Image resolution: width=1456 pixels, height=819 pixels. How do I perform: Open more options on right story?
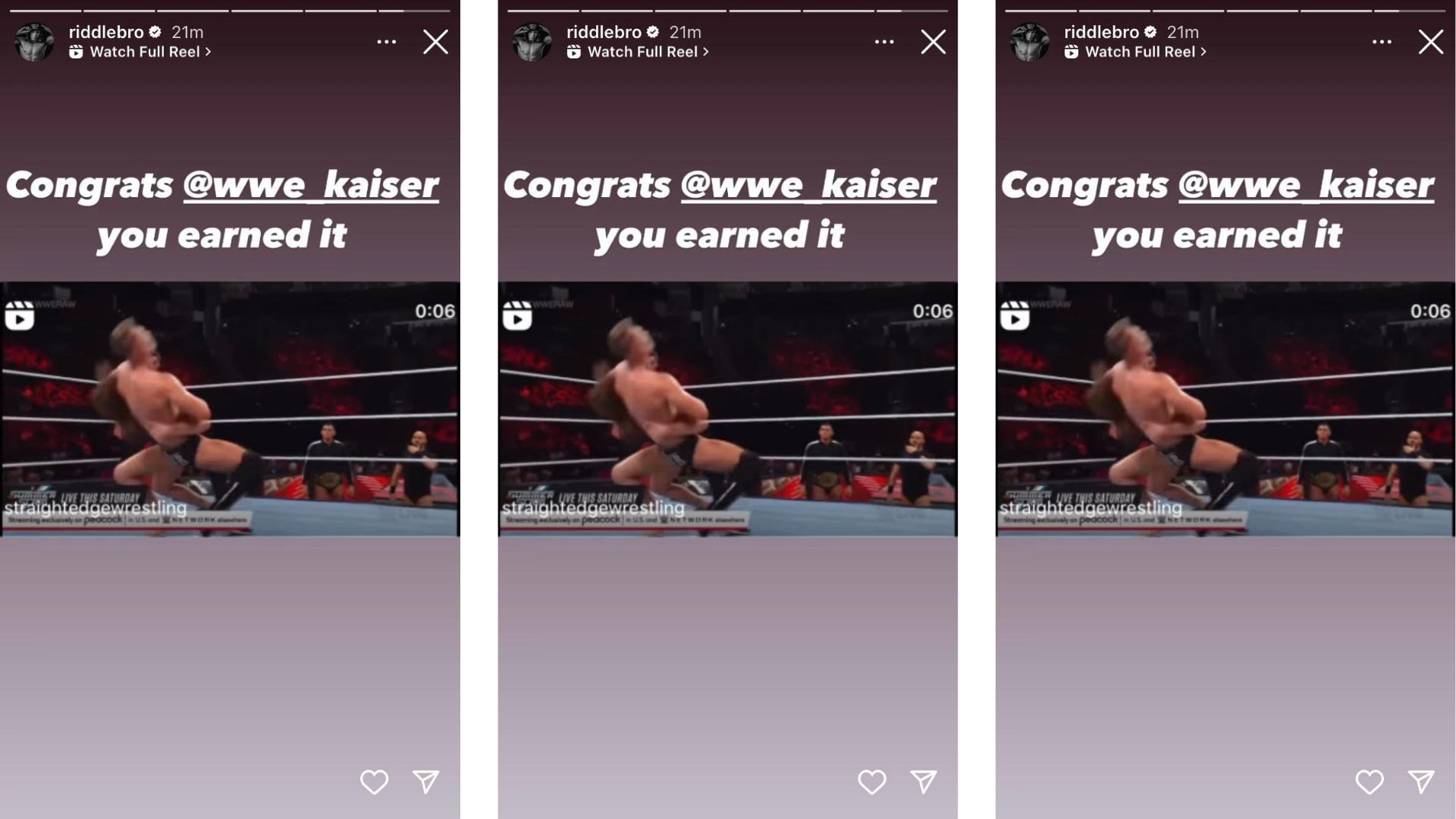[x=1382, y=42]
